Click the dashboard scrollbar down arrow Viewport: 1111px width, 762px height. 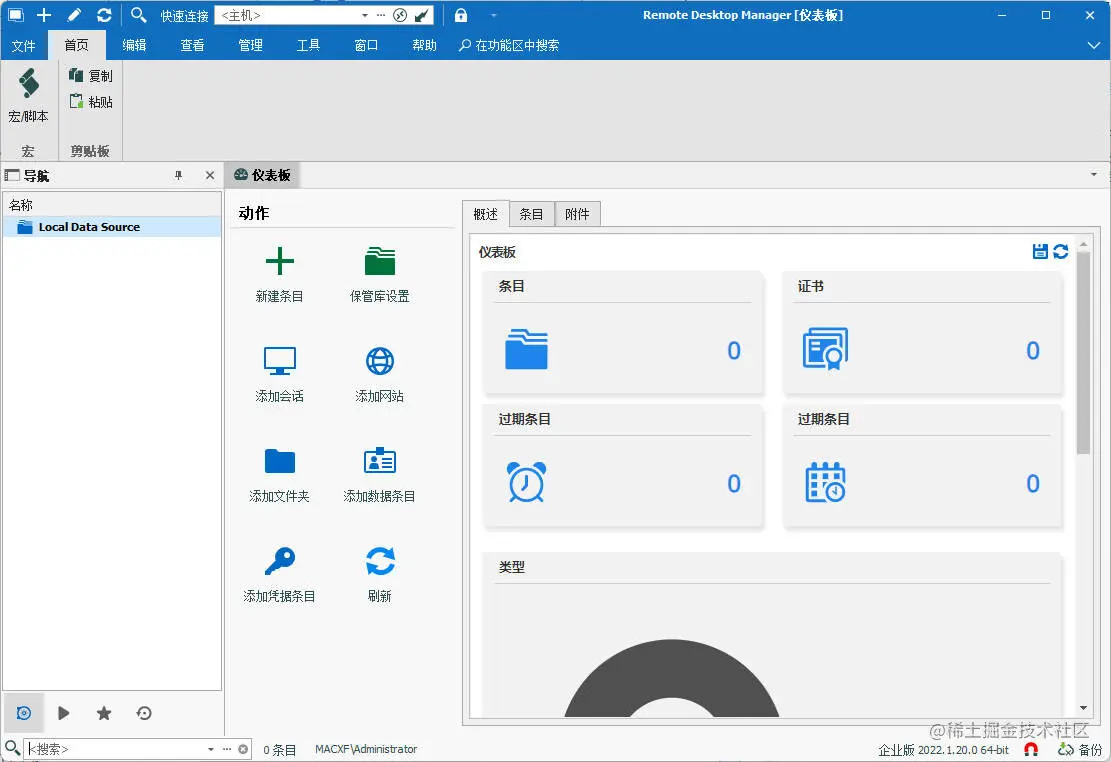pos(1083,708)
